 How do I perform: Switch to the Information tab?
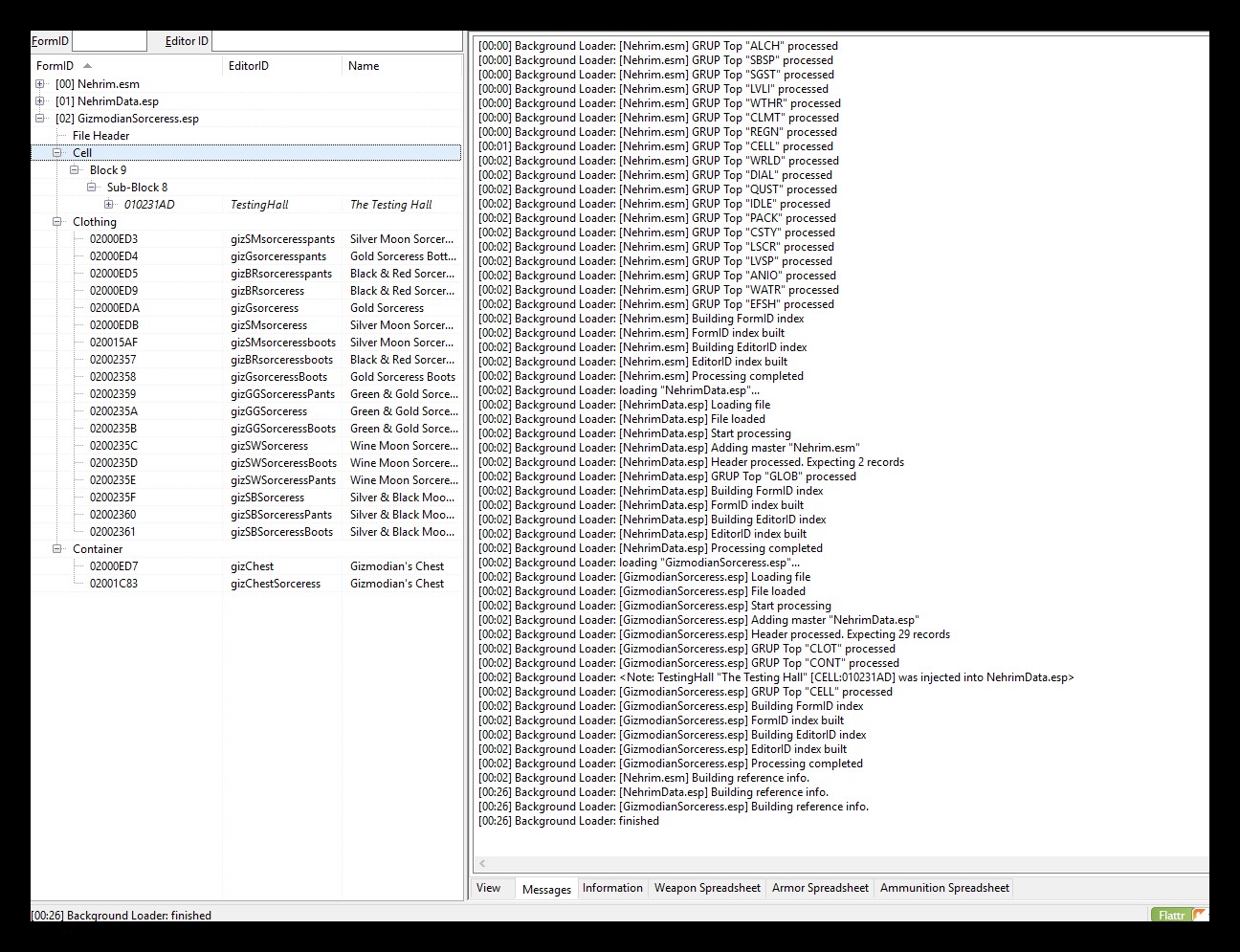click(612, 888)
